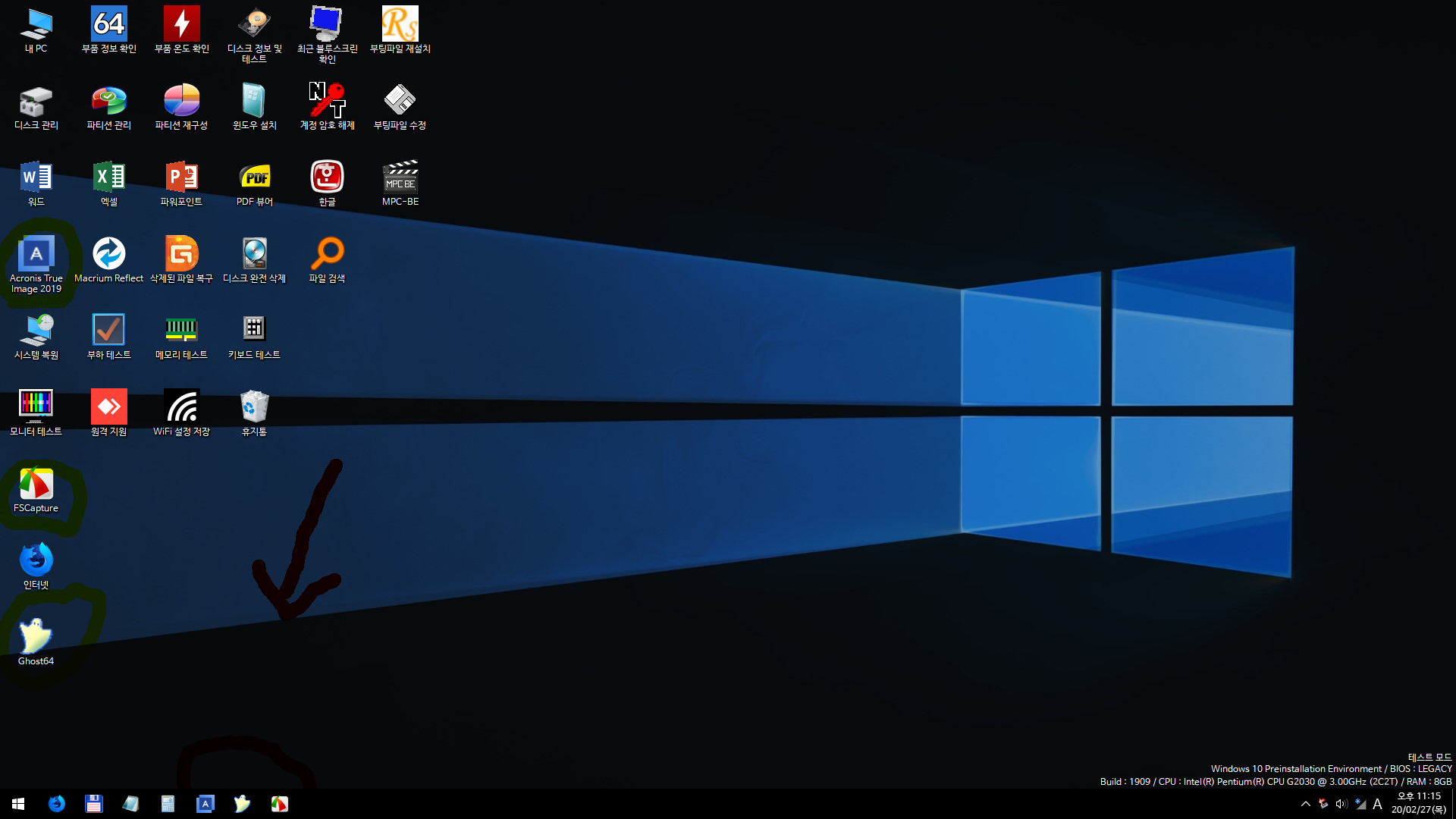Click the Ghost icon in taskbar
Viewport: 1456px width, 819px height.
242,804
